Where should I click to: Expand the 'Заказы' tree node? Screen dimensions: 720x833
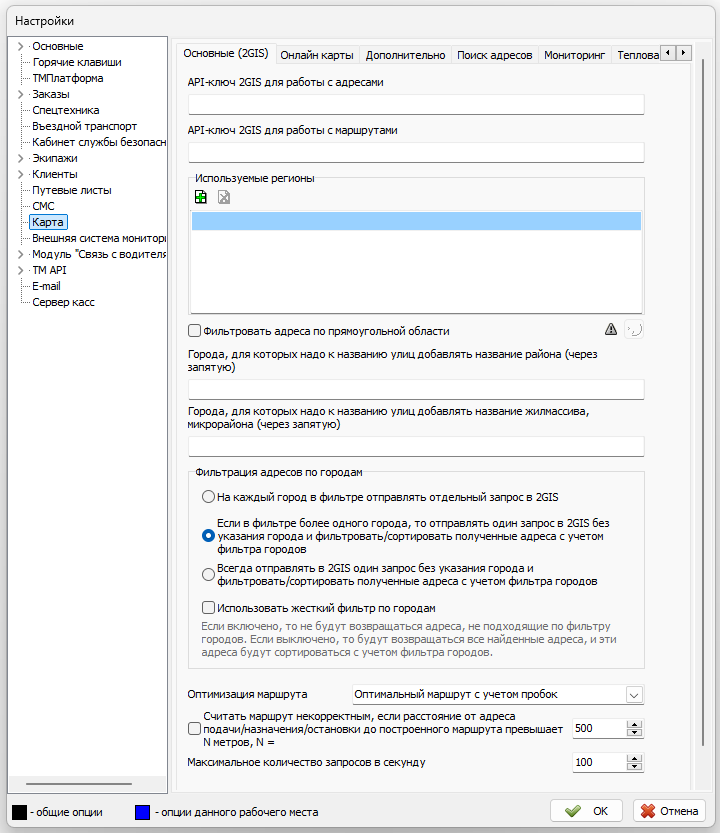[x=20, y=94]
